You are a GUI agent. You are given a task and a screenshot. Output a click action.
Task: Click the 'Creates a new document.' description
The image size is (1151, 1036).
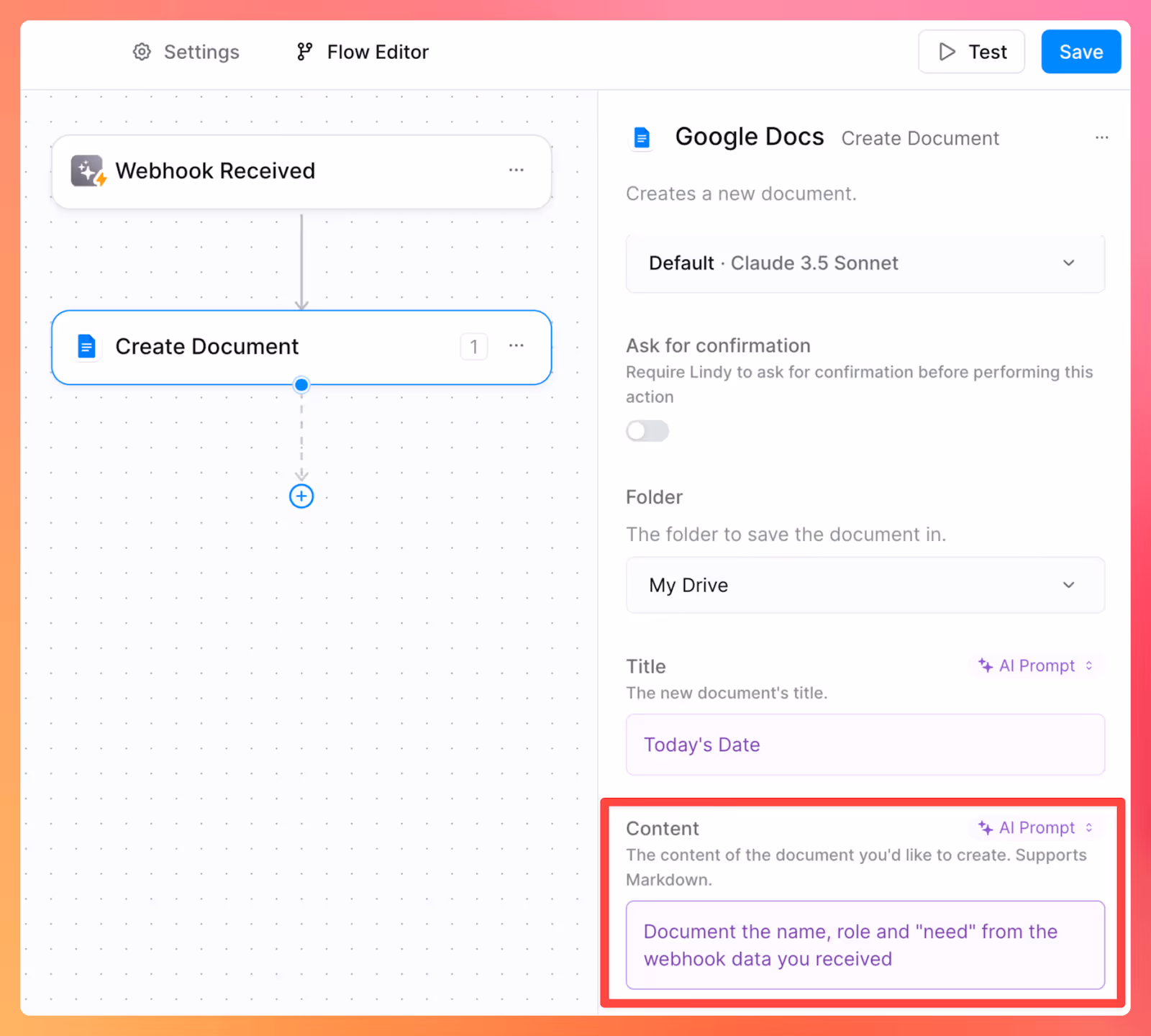click(x=741, y=194)
